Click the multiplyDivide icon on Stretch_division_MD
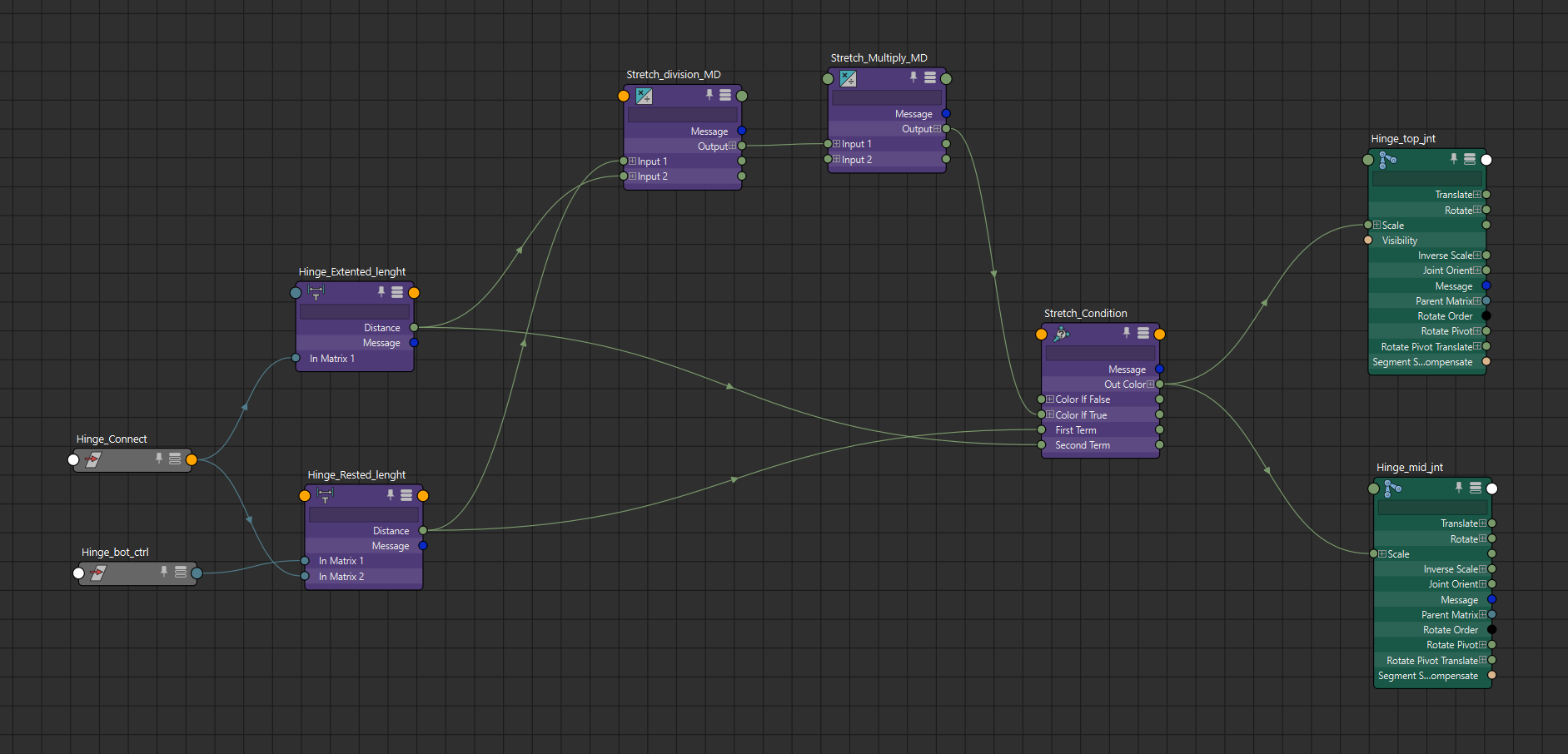1568x754 pixels. [x=644, y=96]
